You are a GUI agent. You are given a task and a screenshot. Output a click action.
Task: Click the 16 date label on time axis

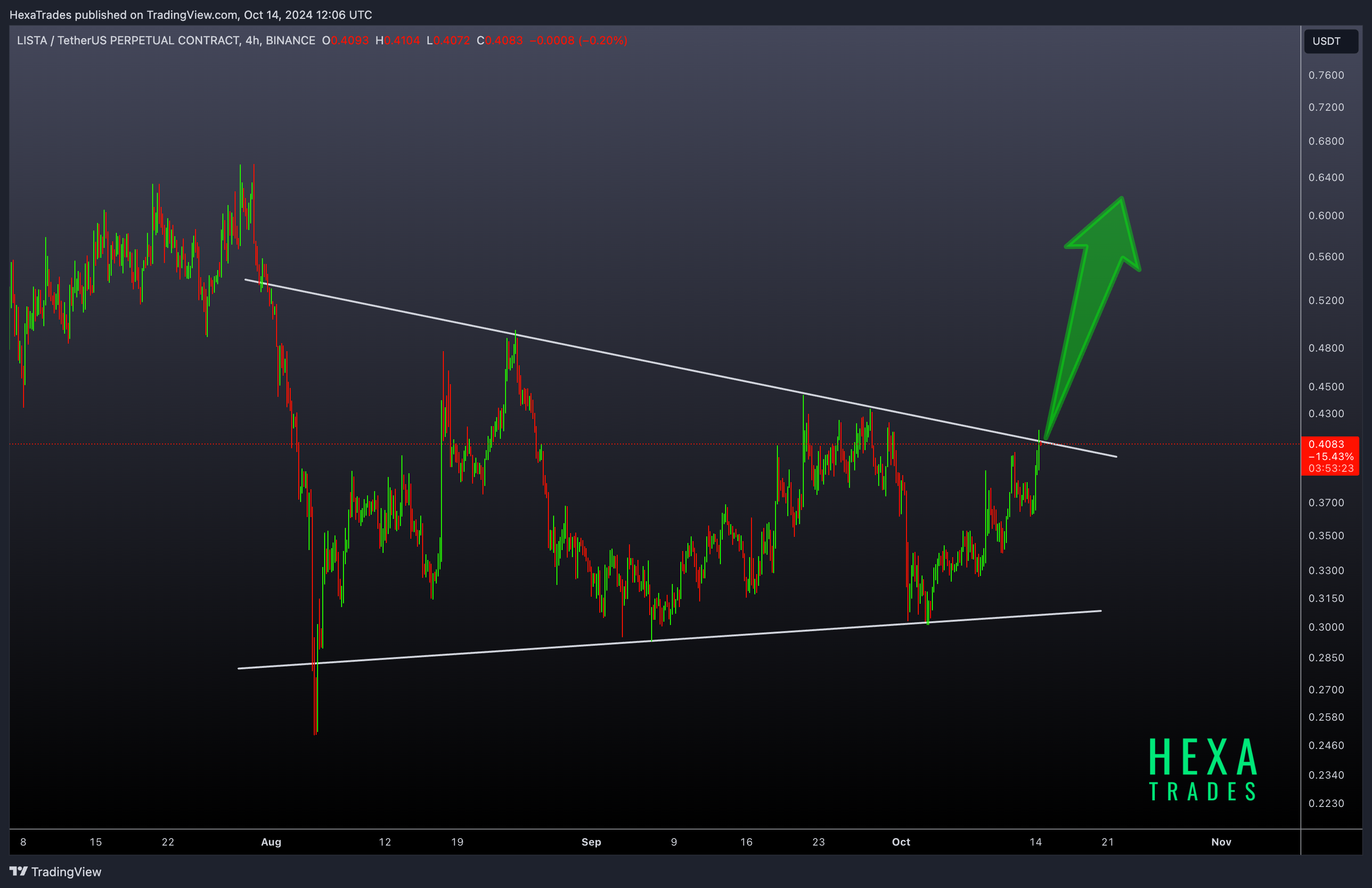point(746,842)
